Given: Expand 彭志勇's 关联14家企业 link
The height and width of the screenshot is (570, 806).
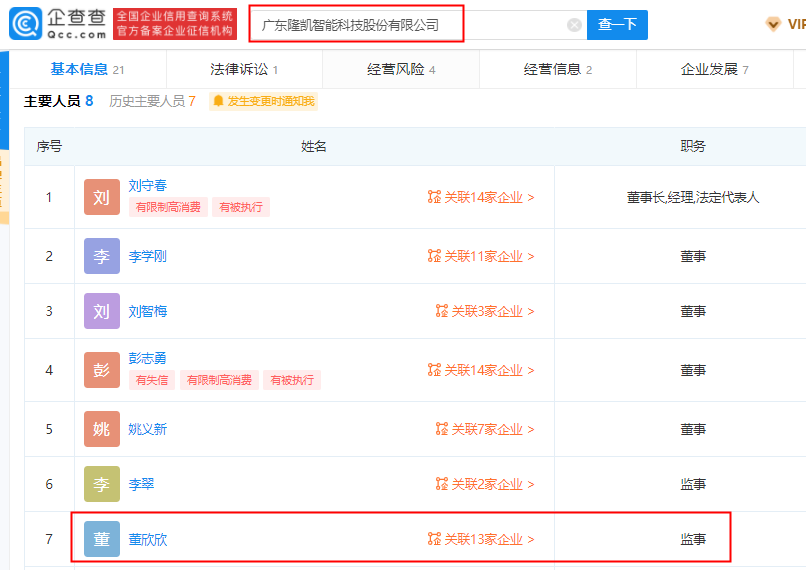Looking at the screenshot, I should (x=481, y=370).
